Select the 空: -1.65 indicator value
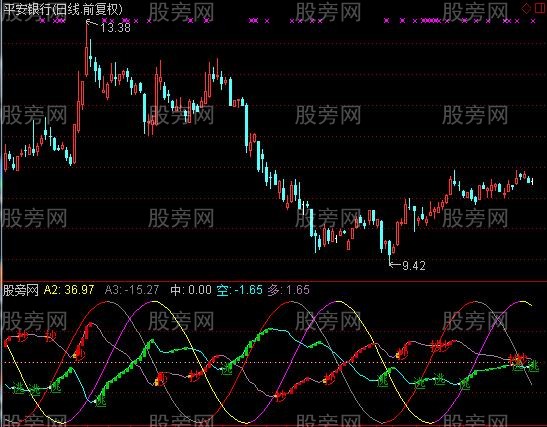The height and width of the screenshot is (427, 547). (239, 290)
